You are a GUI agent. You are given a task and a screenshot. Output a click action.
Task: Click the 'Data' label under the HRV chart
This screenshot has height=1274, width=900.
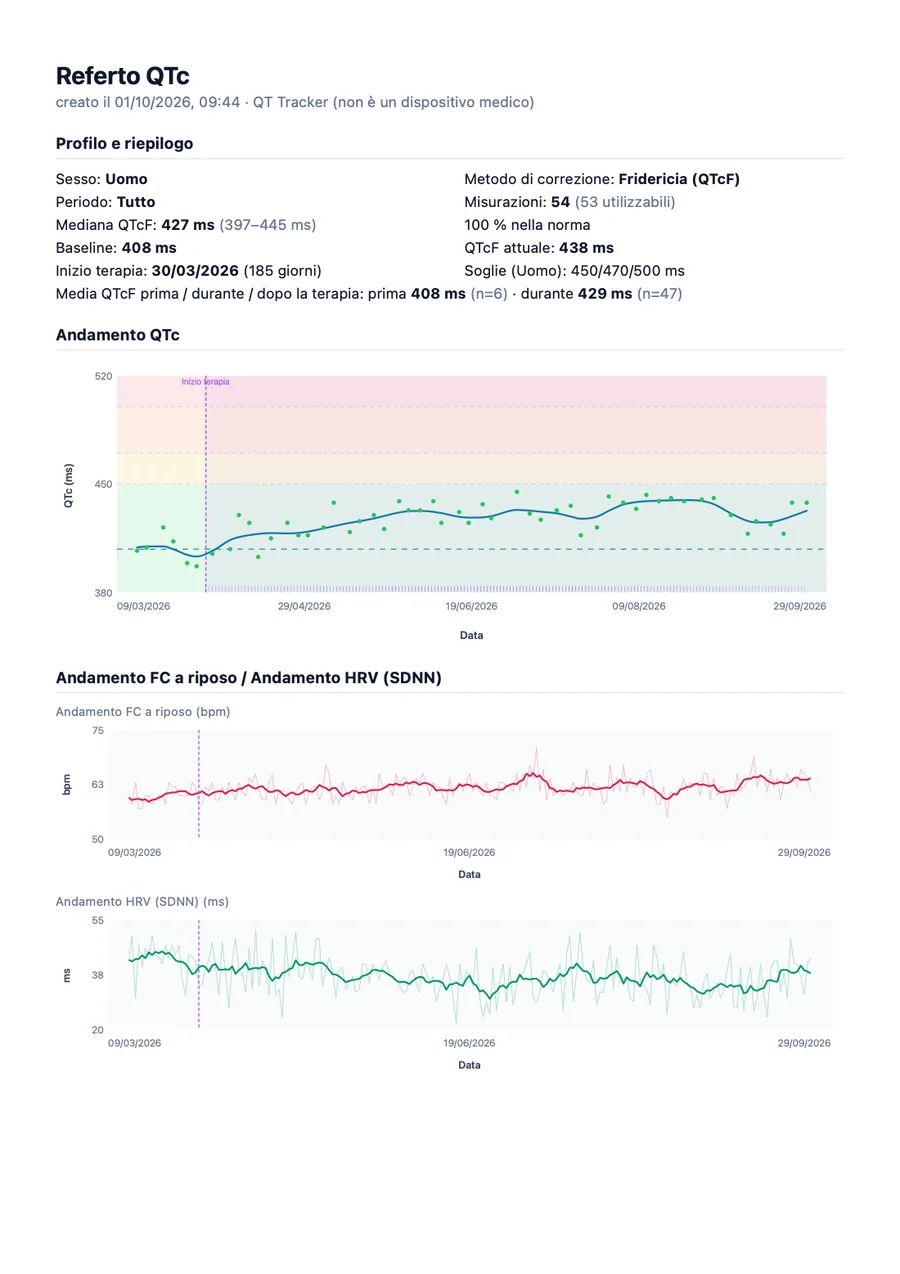point(470,1065)
